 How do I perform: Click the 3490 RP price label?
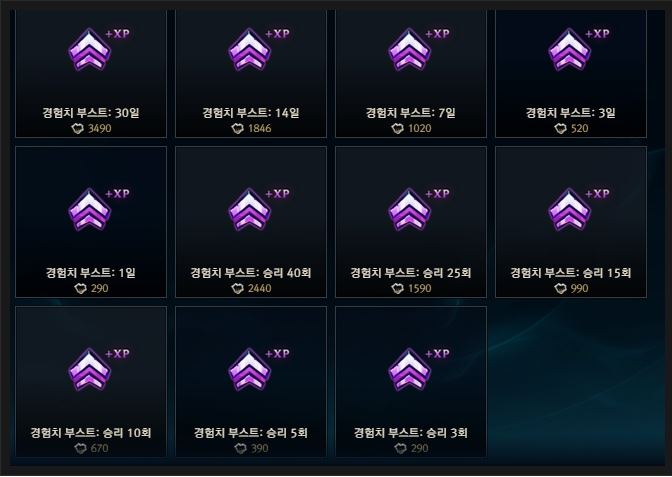click(99, 129)
